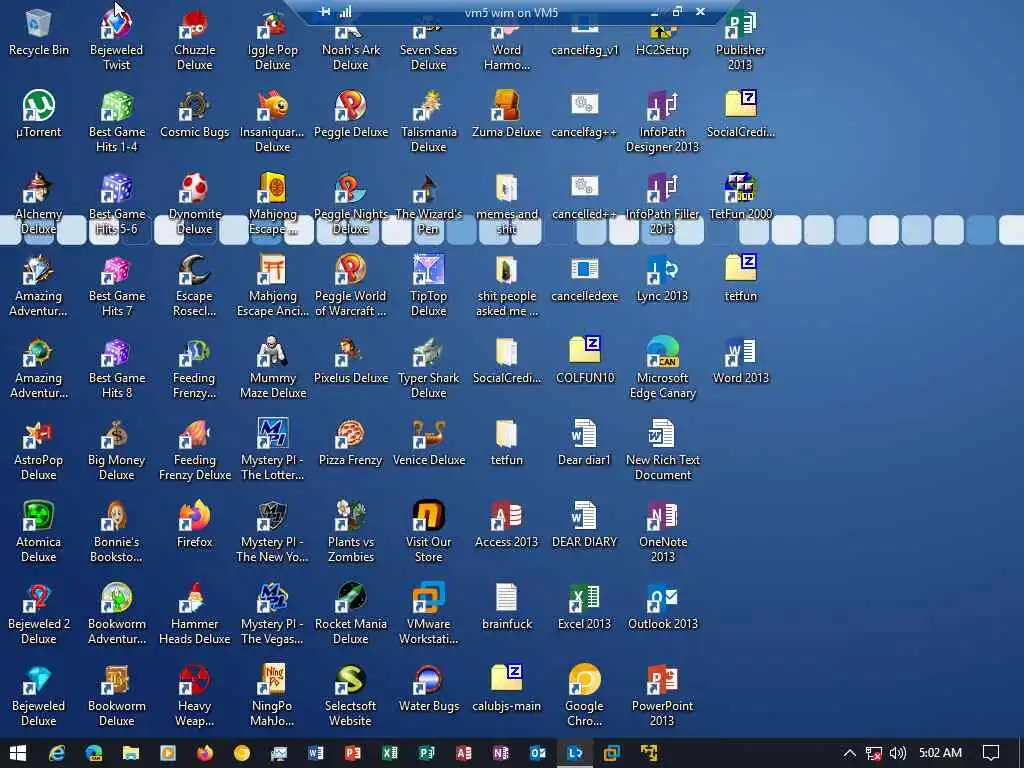The image size is (1024, 768).
Task: Open Word from the taskbar
Action: coord(315,753)
